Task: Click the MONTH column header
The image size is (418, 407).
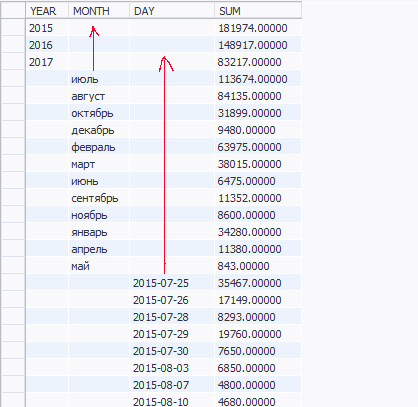Action: 99,11
